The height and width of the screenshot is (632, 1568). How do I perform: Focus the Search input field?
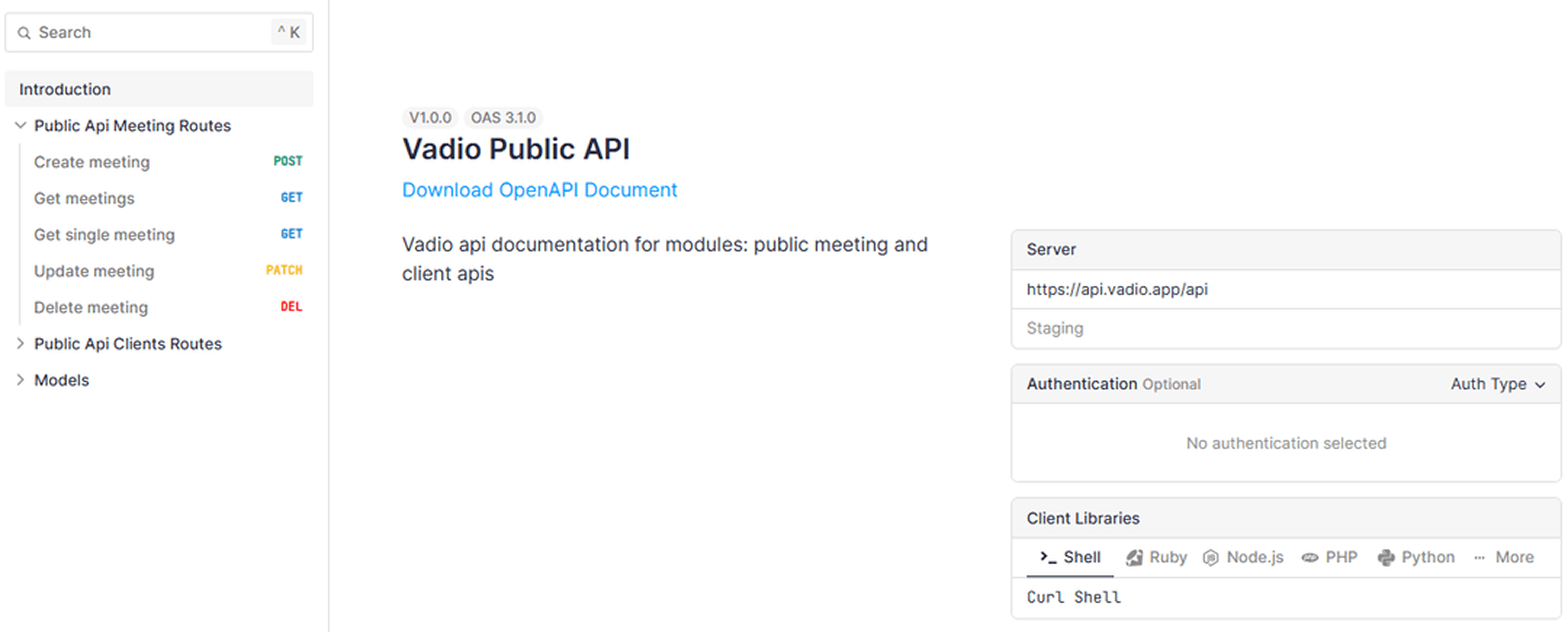click(146, 33)
